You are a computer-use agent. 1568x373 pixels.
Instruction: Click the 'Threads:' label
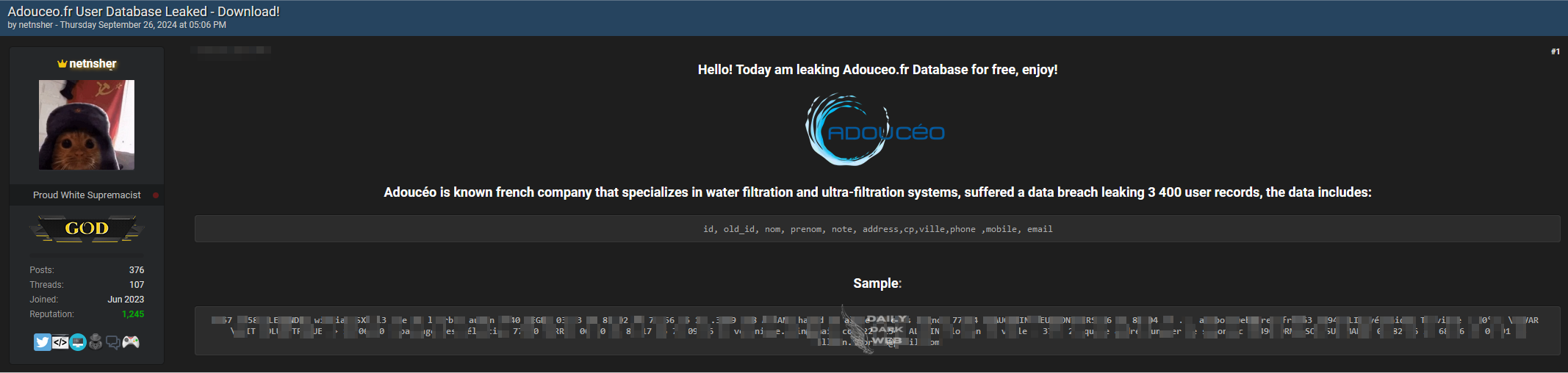tap(46, 285)
